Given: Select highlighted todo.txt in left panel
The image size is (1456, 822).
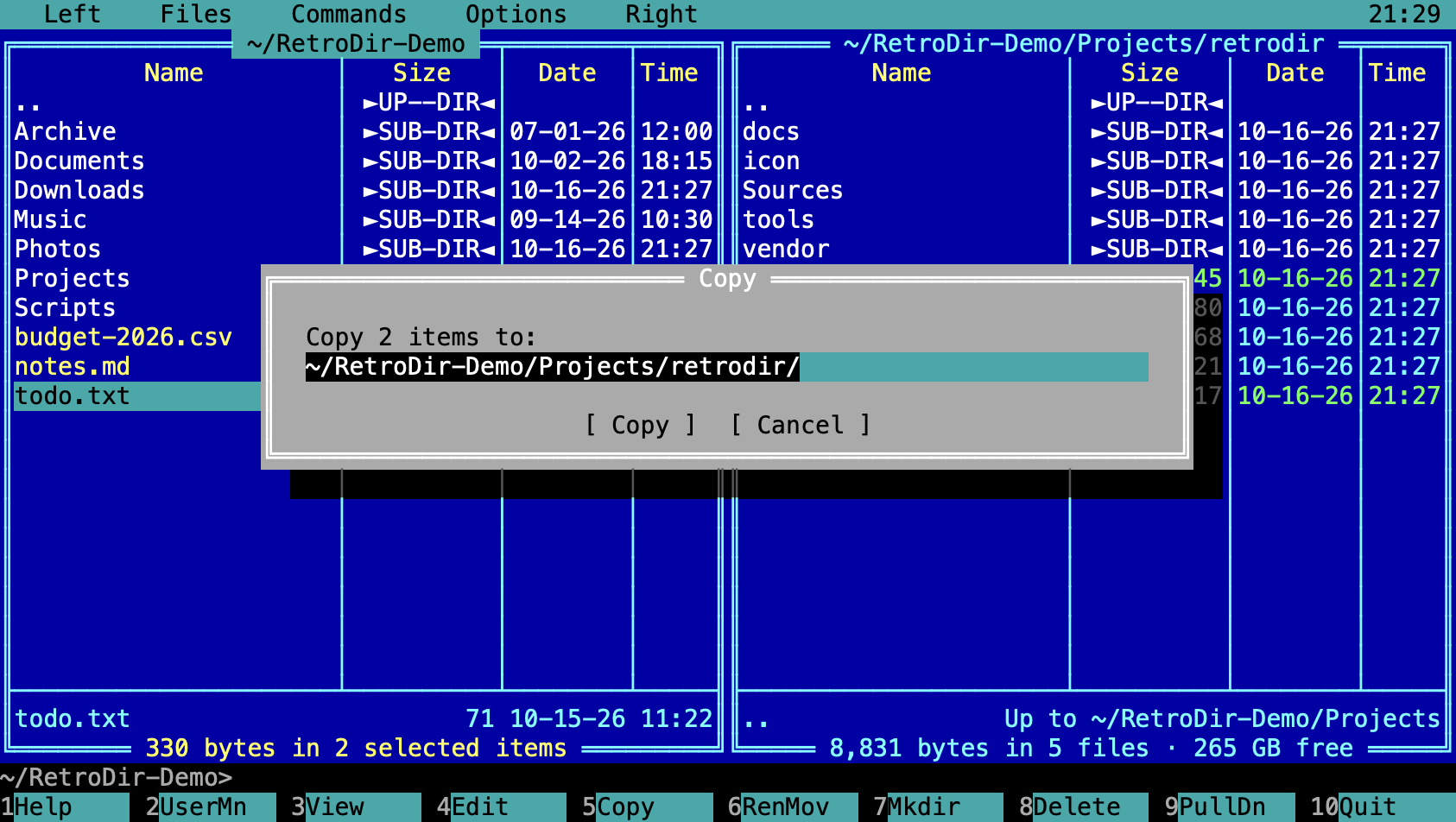Looking at the screenshot, I should pos(137,395).
